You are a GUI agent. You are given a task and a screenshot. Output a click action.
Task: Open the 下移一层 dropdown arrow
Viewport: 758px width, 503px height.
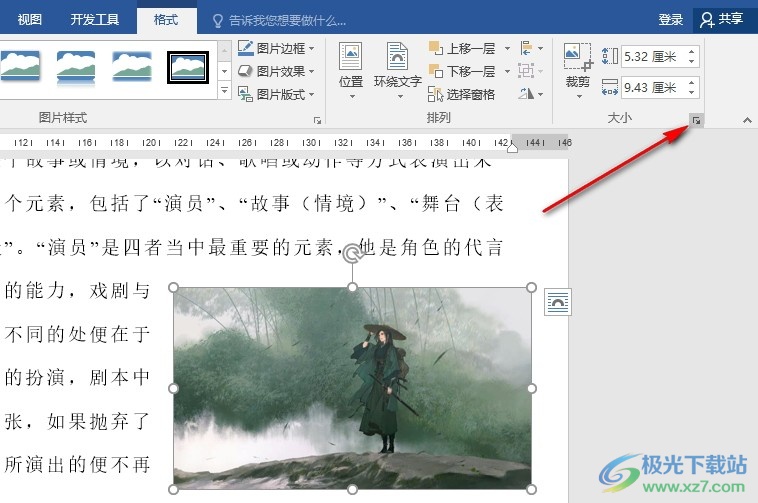(507, 72)
